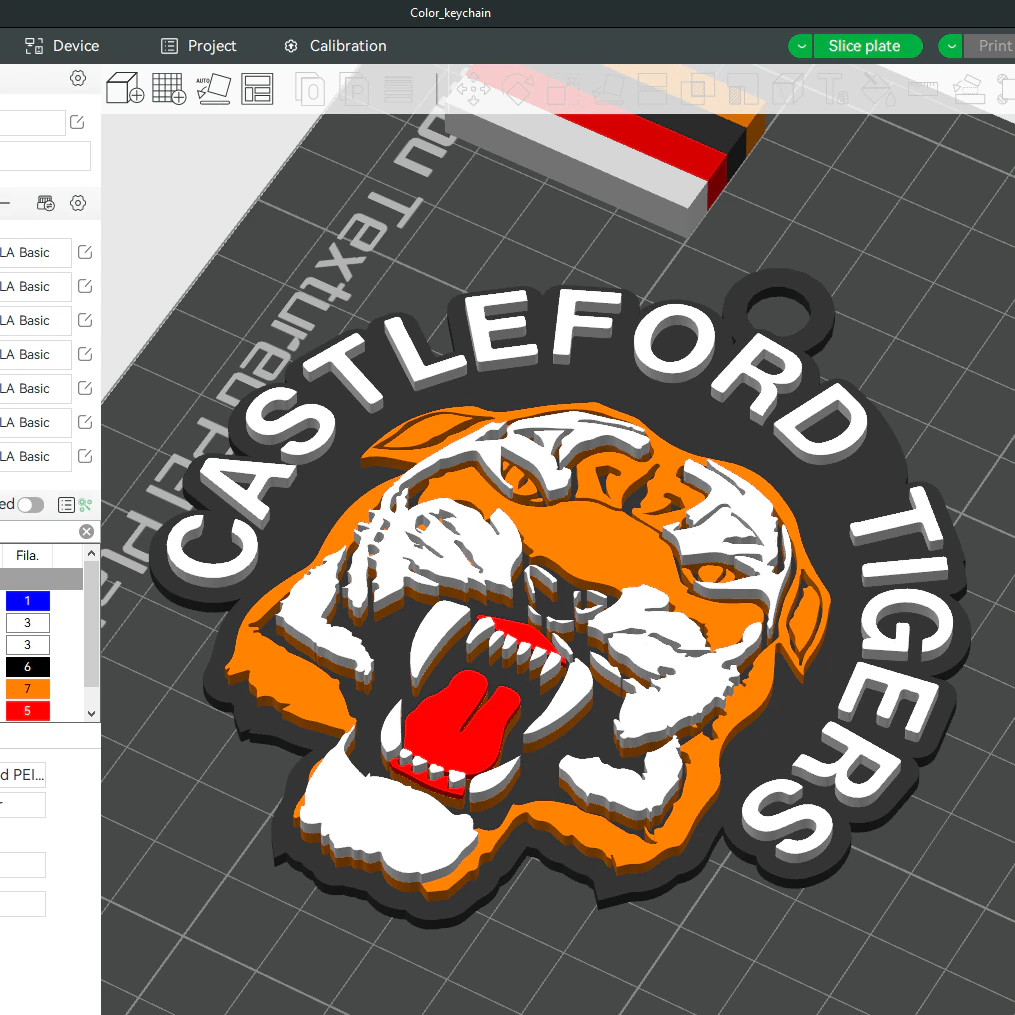Toggle the Advanced settings switch
Screen dimensions: 1015x1015
(x=30, y=505)
